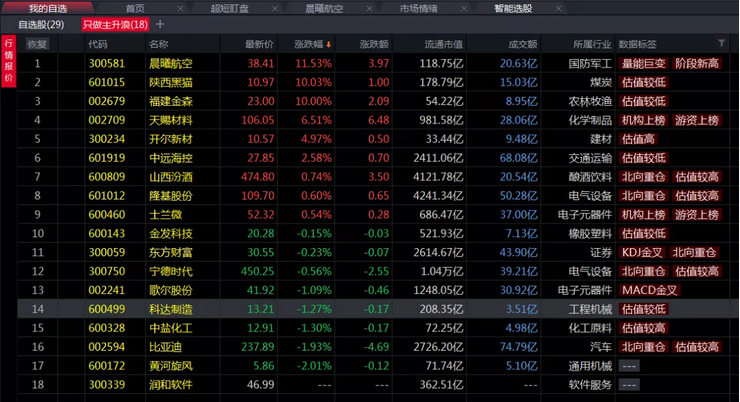Select the 自选股(29) watchlist group
The height and width of the screenshot is (402, 740).
tap(41, 24)
